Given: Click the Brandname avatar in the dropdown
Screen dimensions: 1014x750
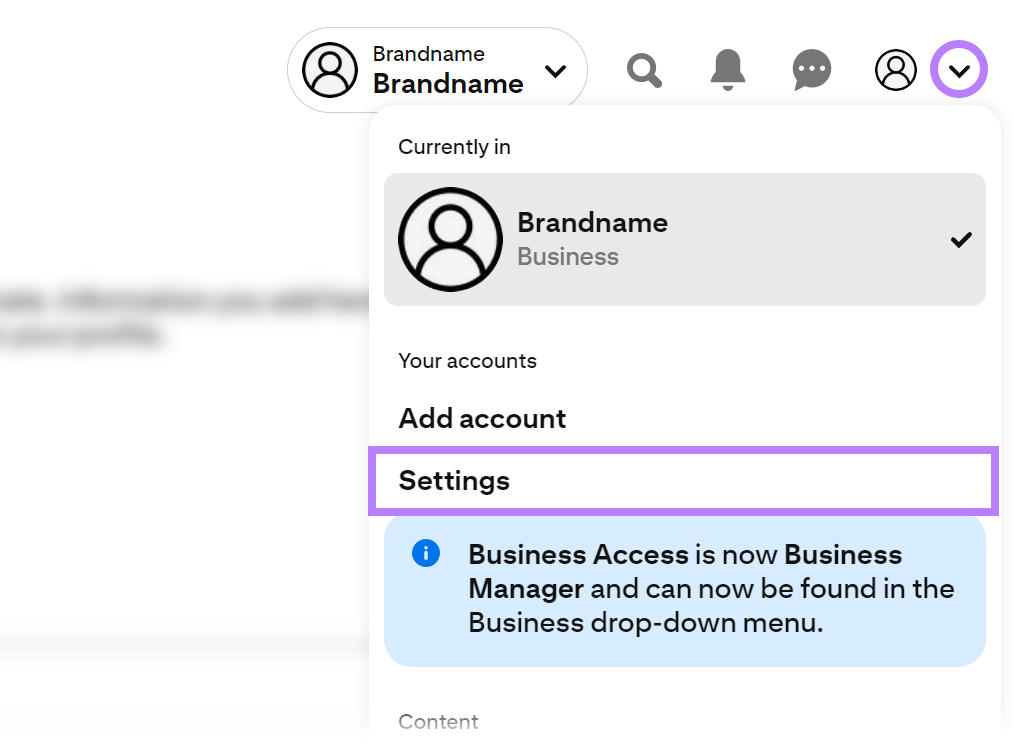Looking at the screenshot, I should (450, 239).
